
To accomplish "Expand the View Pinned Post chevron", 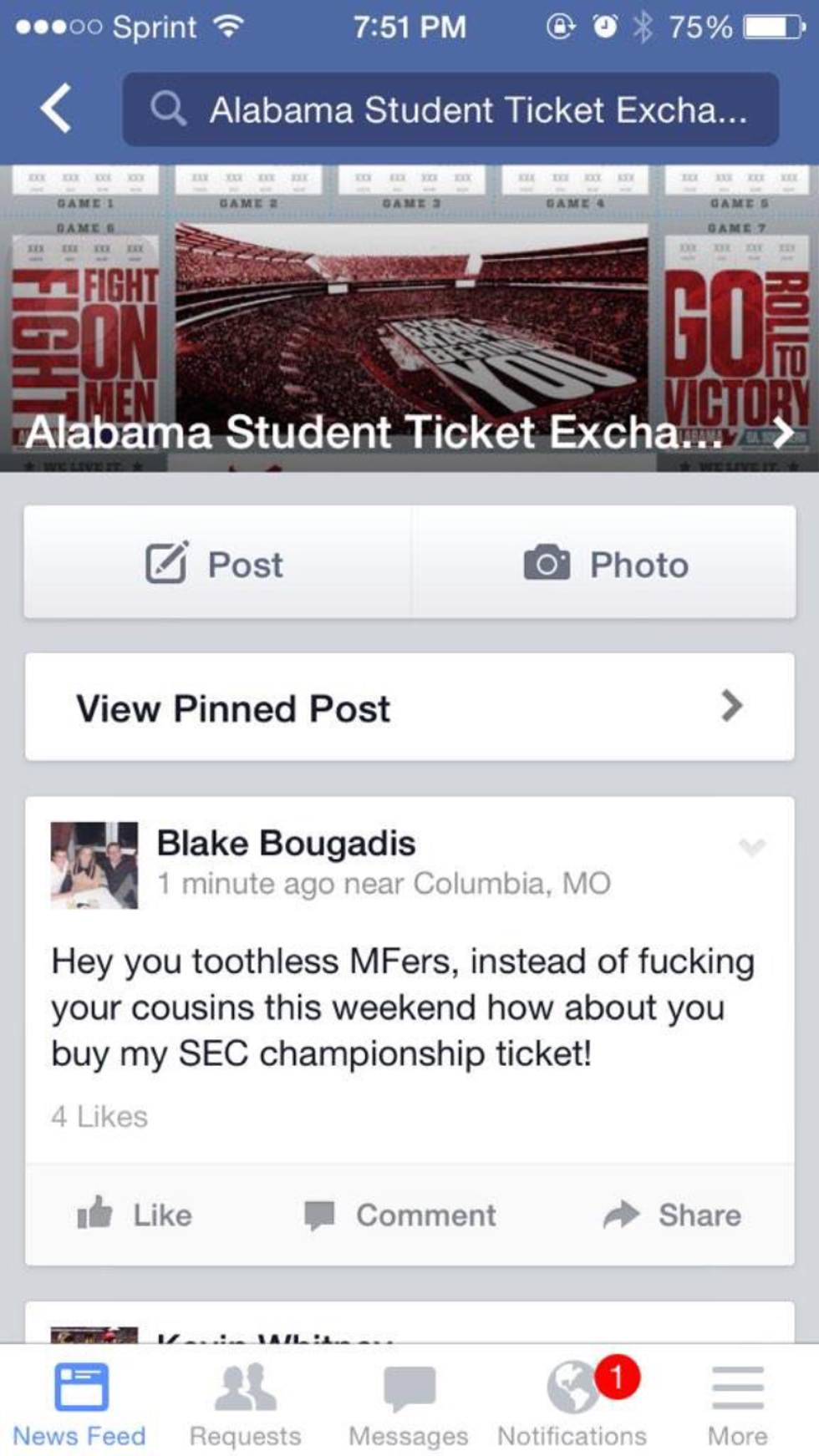I will pyautogui.click(x=731, y=707).
